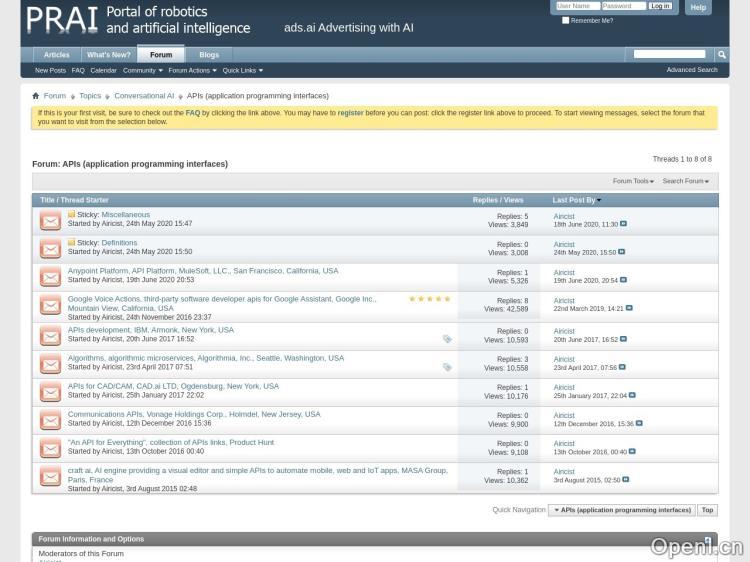Go to last post icon dated 13th October 2016
Image resolution: width=750 pixels, height=562 pixels.
click(632, 452)
